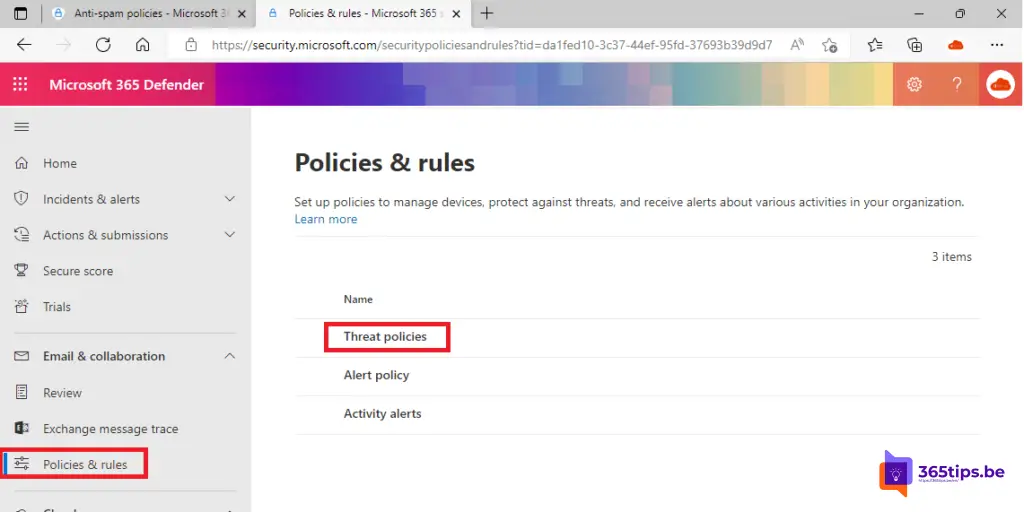Close the Anti-spam policies tab
Image resolution: width=1024 pixels, height=512 pixels.
tap(242, 14)
